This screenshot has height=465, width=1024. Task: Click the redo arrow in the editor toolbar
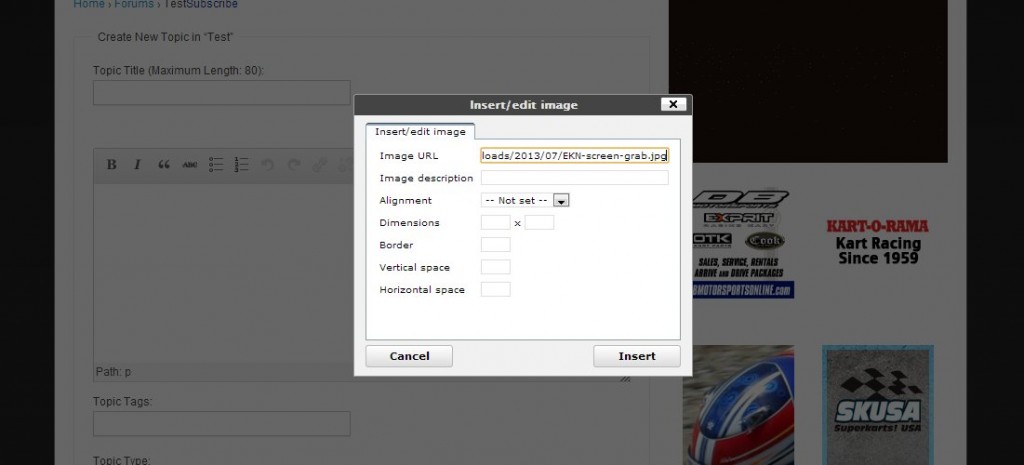point(294,165)
